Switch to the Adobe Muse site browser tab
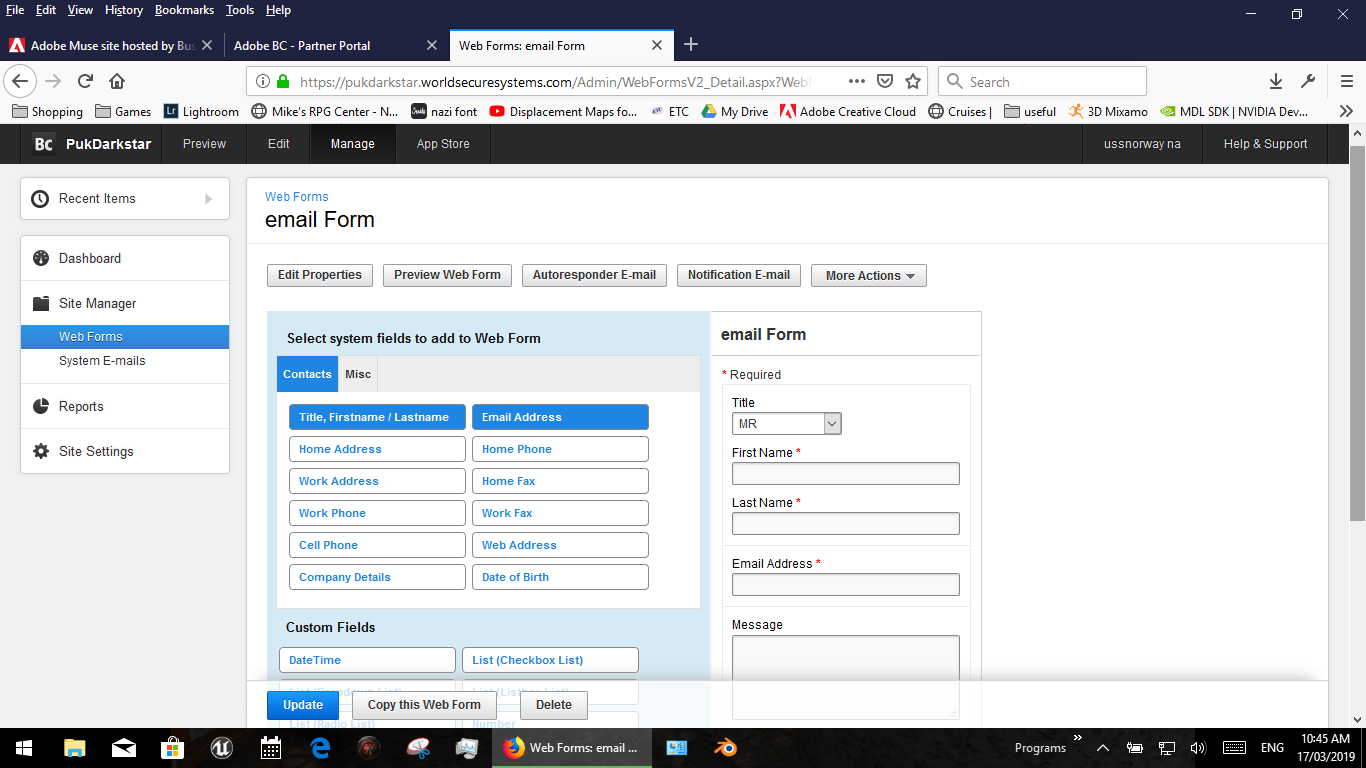 click(110, 45)
